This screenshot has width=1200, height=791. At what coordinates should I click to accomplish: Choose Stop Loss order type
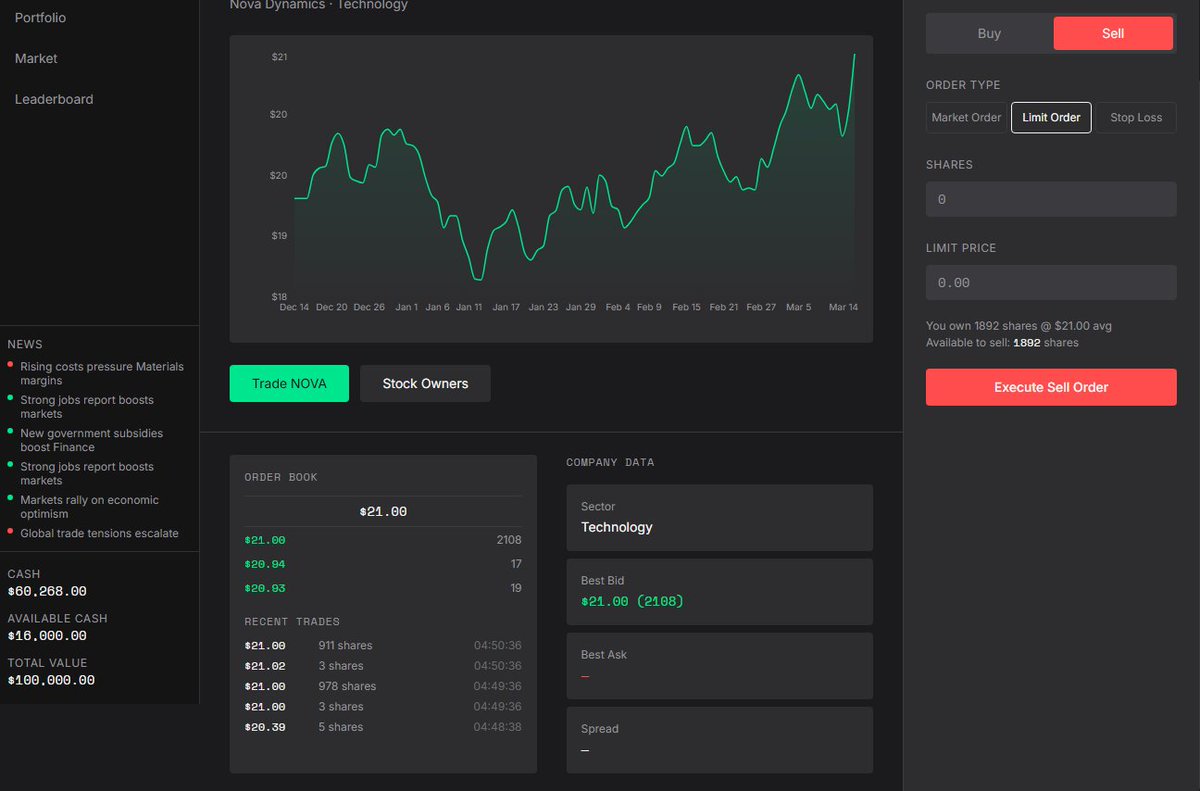click(x=1136, y=117)
